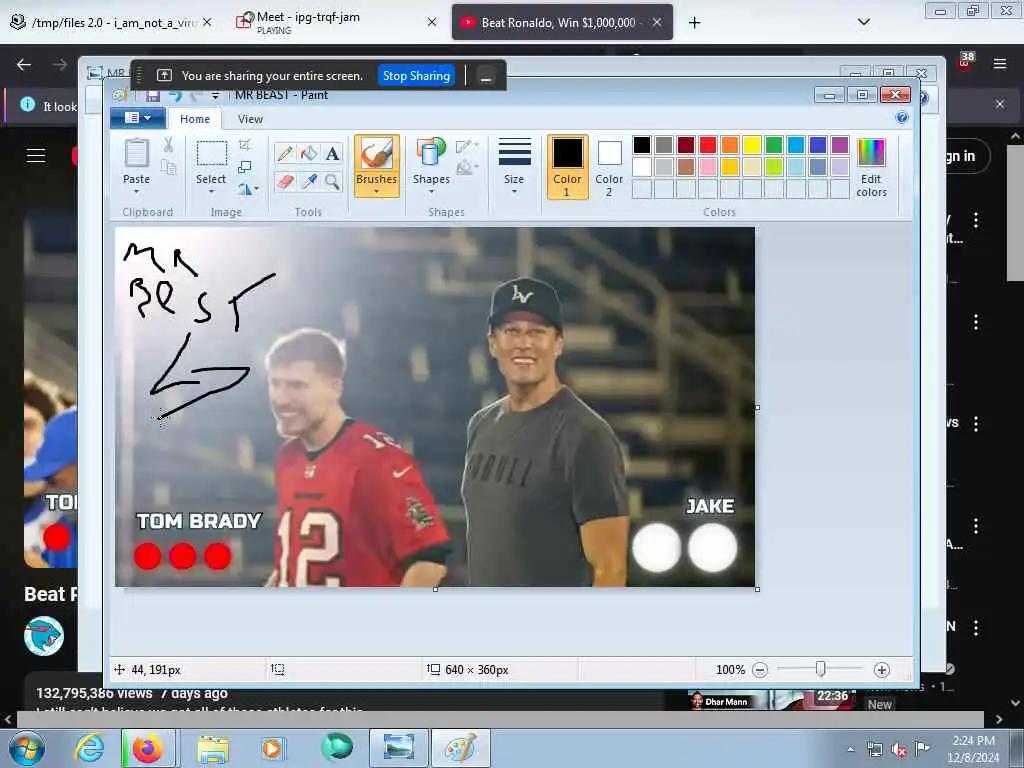Click the Undo arrow in Paint title bar
Screen dimensions: 1024x768
point(175,96)
